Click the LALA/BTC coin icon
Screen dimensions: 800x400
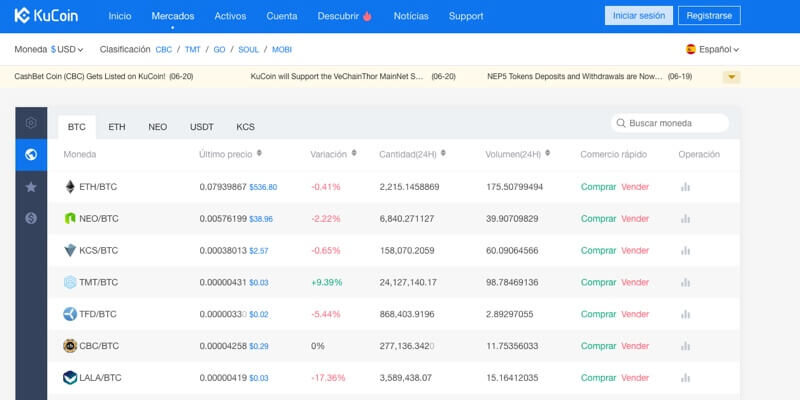tap(70, 378)
